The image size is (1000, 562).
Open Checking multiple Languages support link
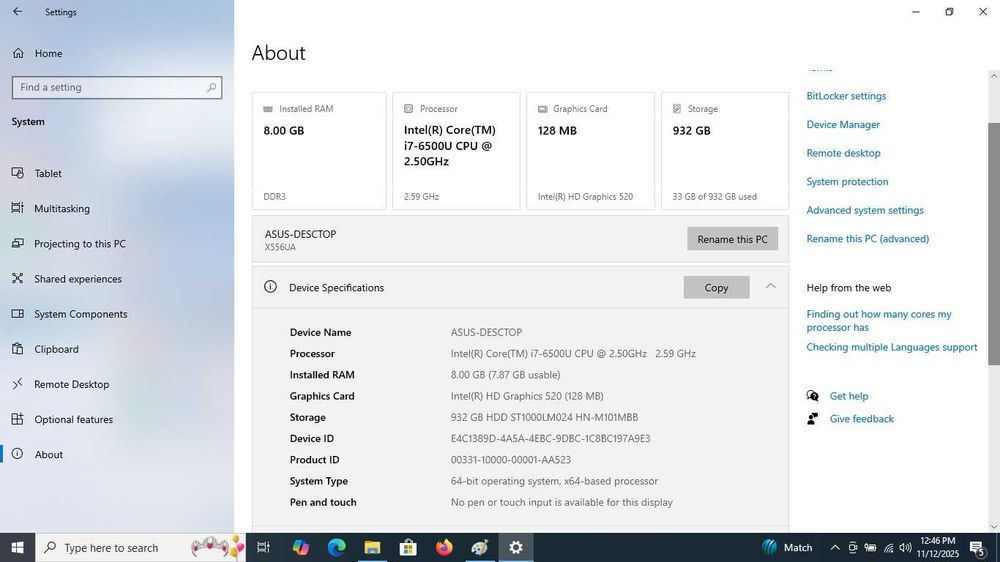(x=892, y=347)
